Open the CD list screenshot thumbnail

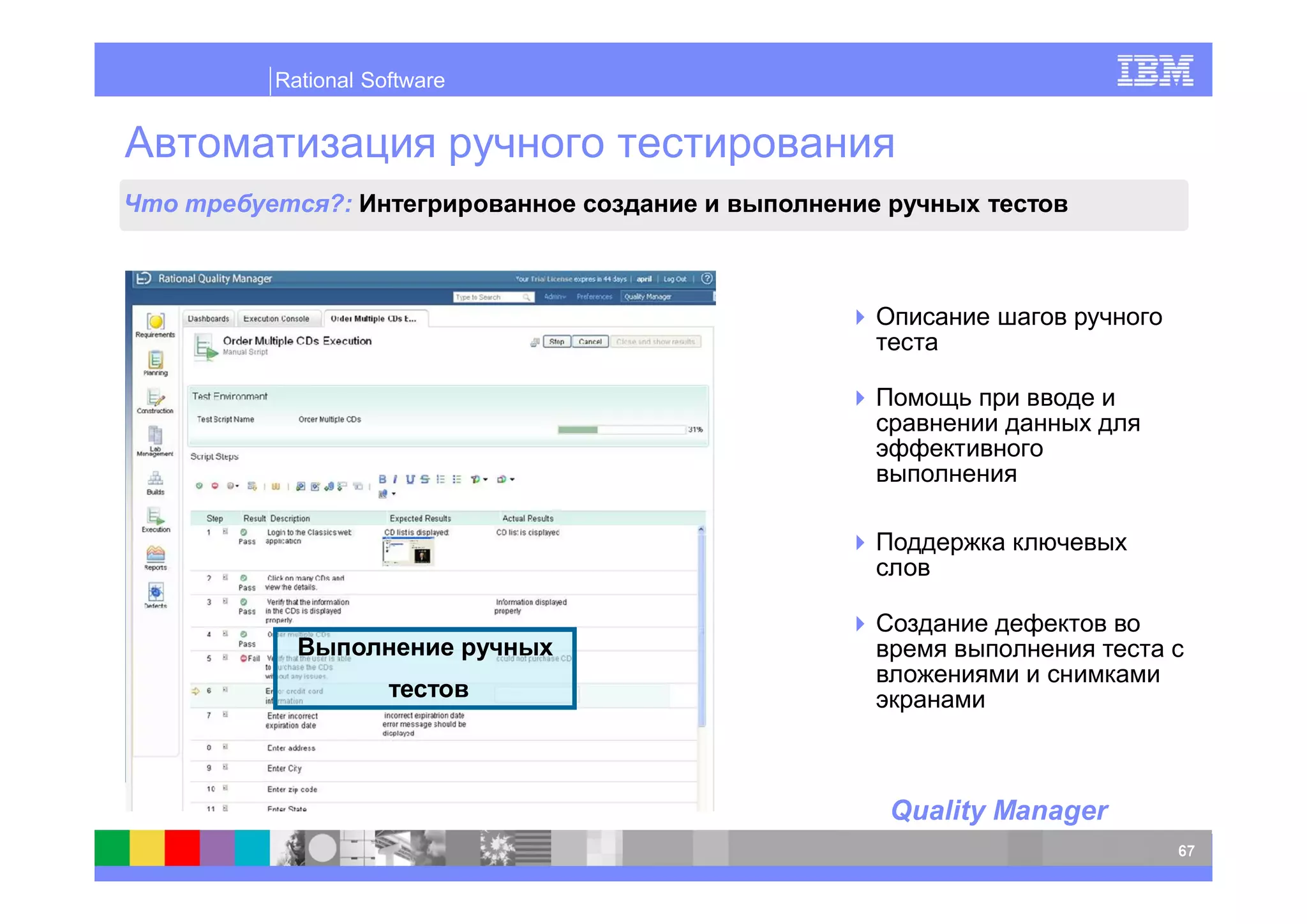[x=408, y=551]
